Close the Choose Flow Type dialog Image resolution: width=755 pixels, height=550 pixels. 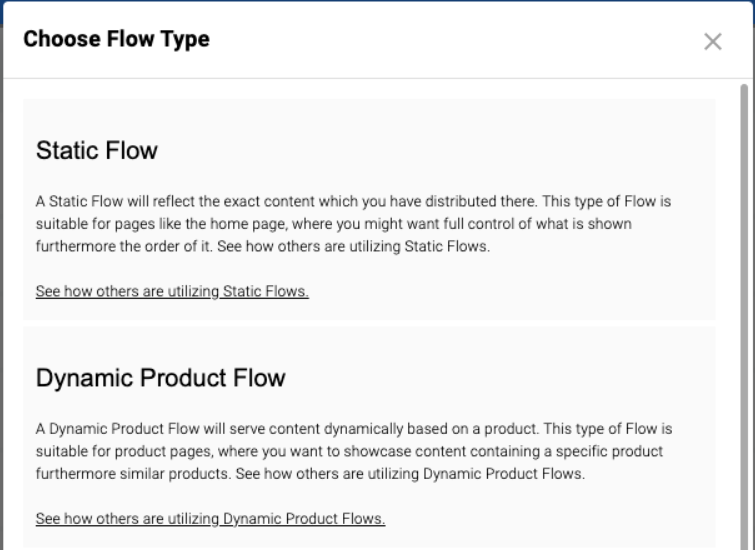pos(712,42)
